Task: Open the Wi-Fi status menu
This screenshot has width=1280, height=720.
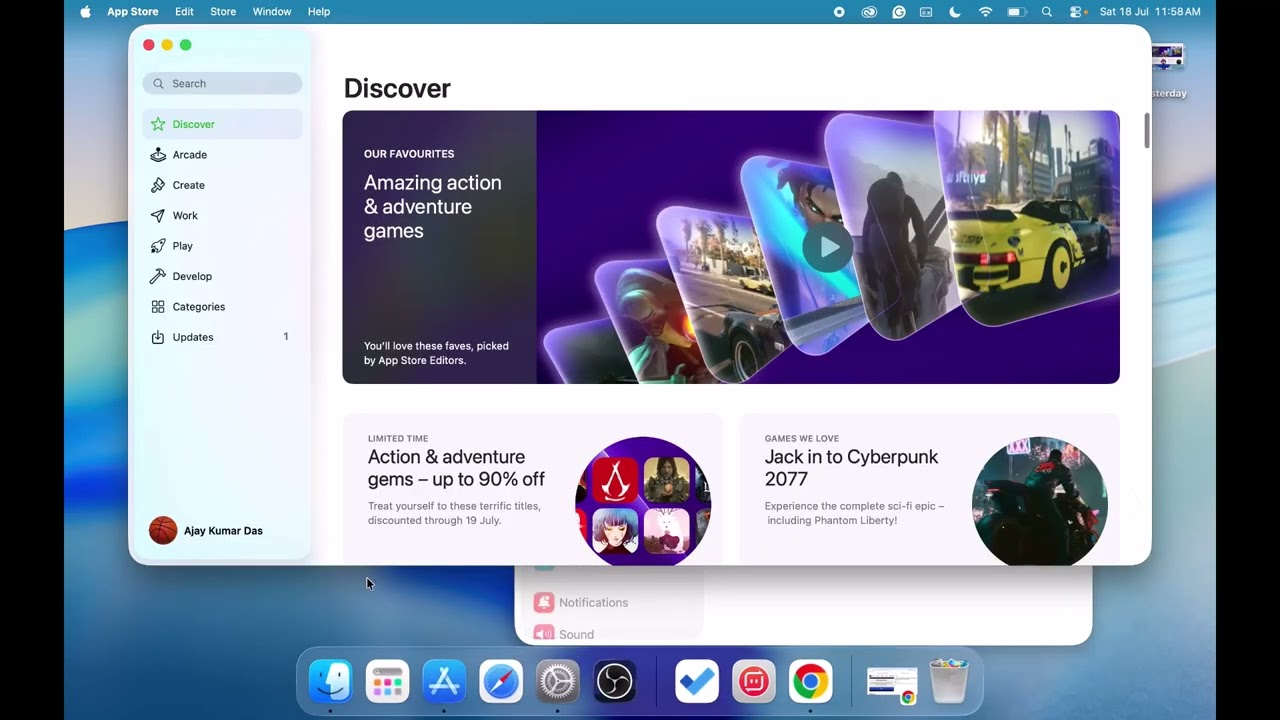Action: (985, 12)
